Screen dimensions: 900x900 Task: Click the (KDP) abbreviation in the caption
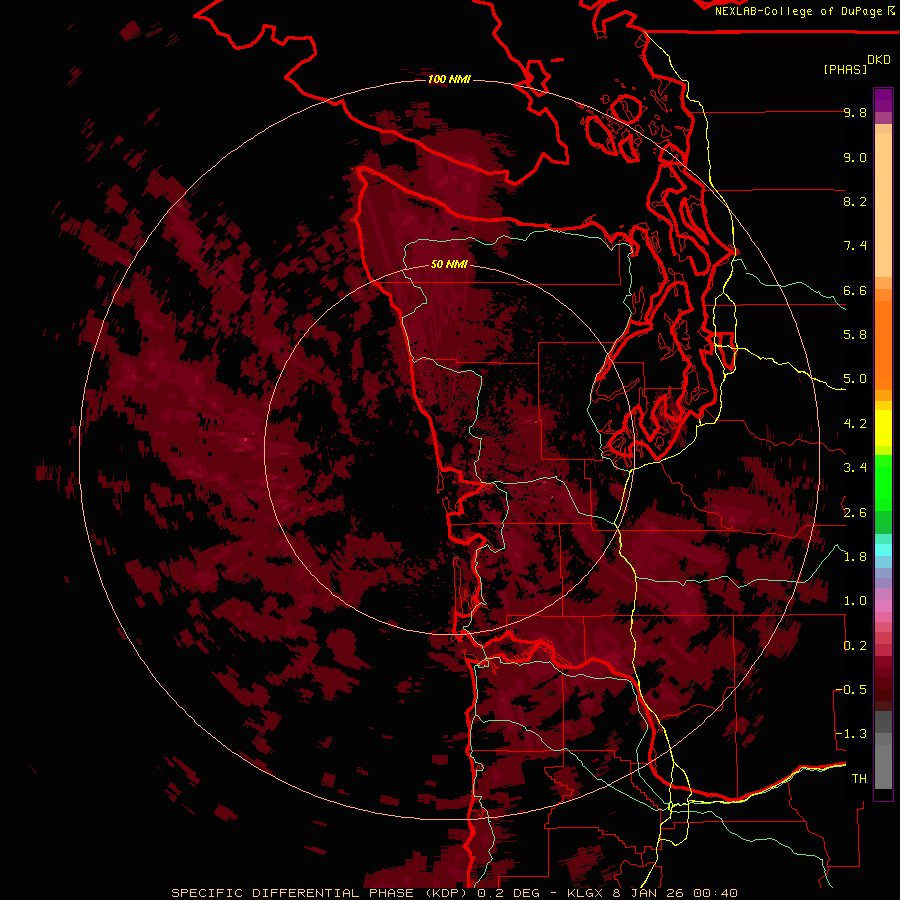[445, 893]
